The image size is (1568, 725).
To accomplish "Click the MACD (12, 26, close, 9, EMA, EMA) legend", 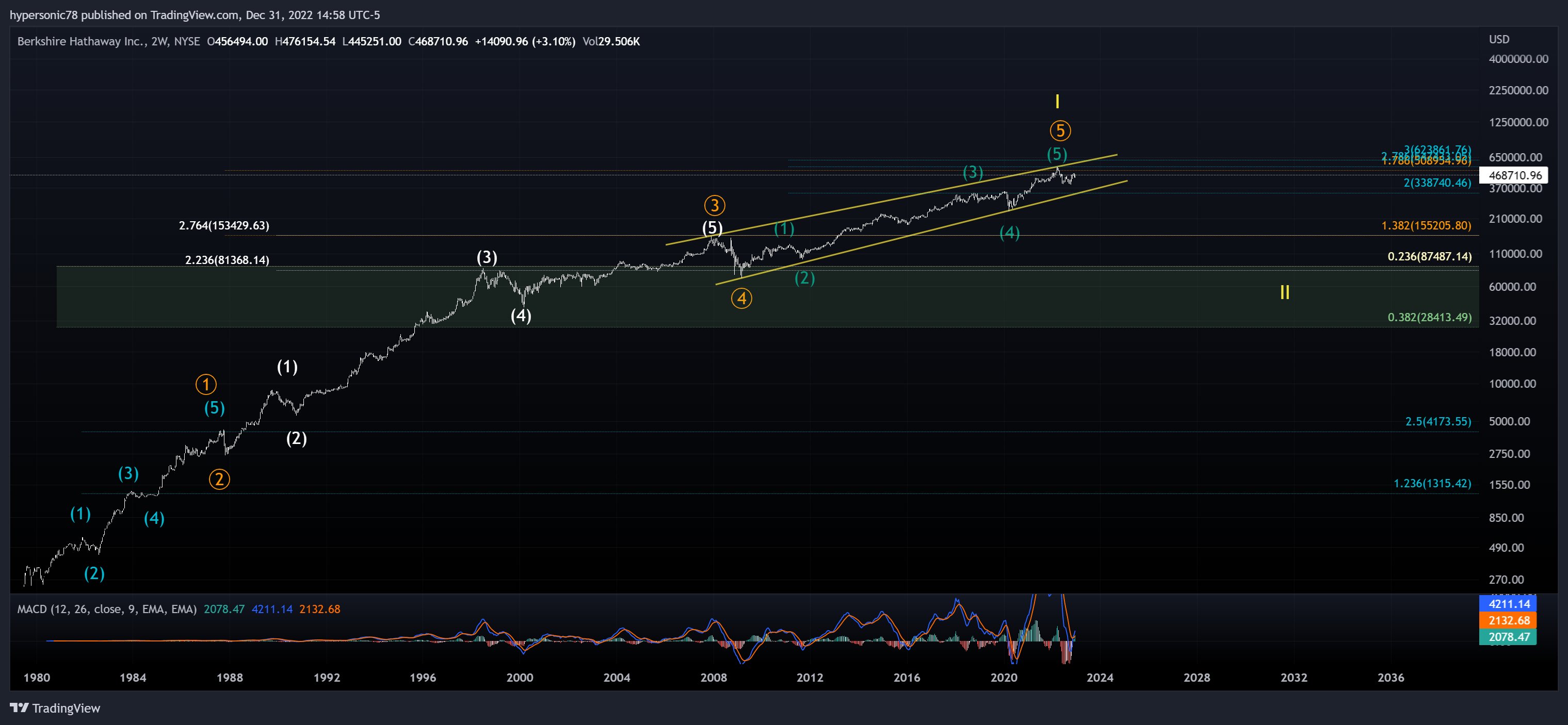I will pos(107,609).
